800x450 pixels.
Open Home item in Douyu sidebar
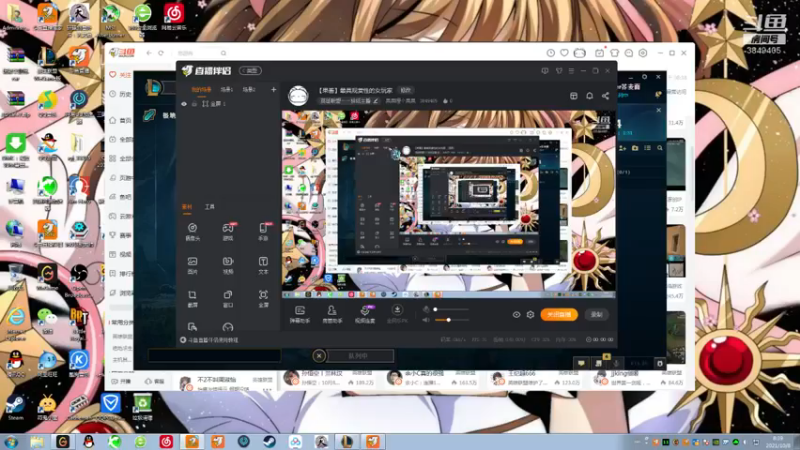pos(120,120)
